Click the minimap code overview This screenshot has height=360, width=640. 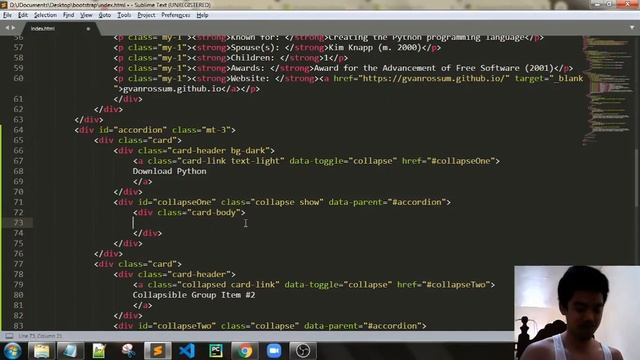(608, 90)
